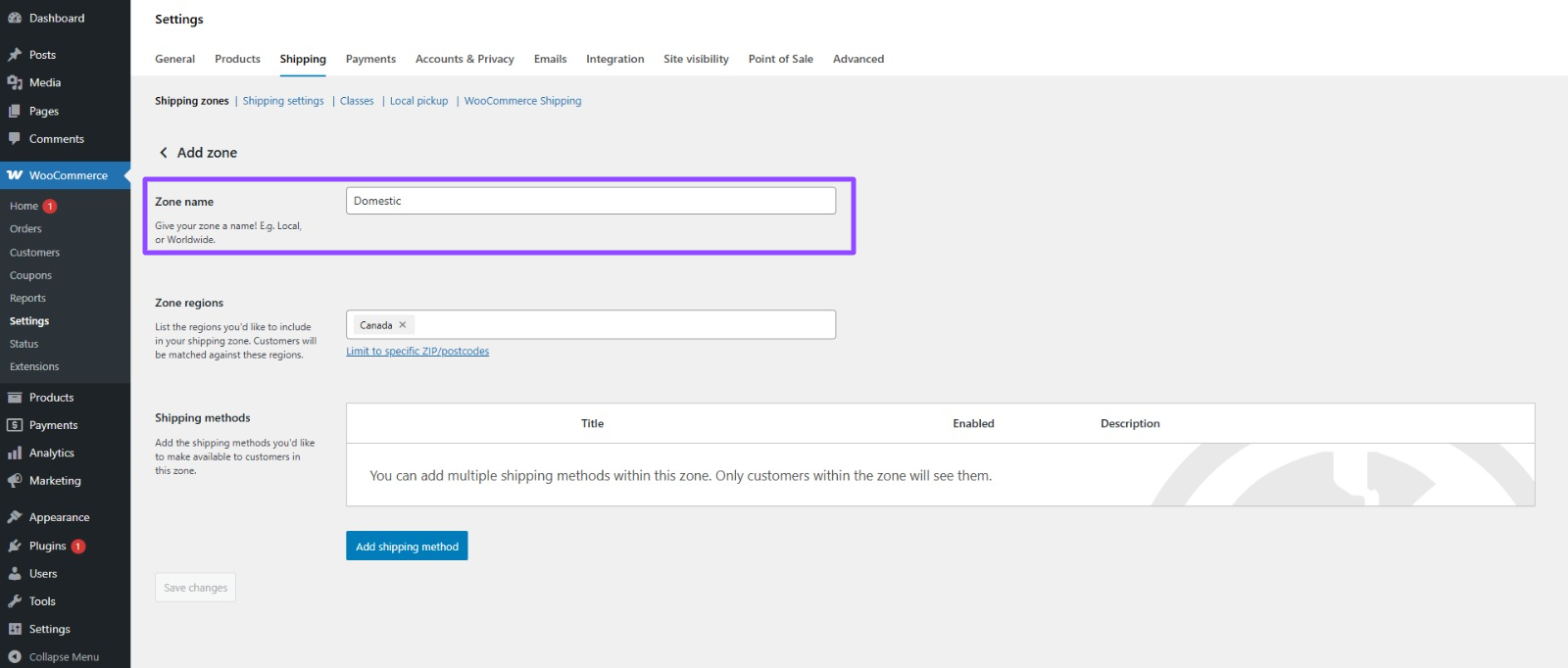Viewport: 1568px width, 668px height.
Task: Click the Posts pushpin icon
Action: [15, 55]
